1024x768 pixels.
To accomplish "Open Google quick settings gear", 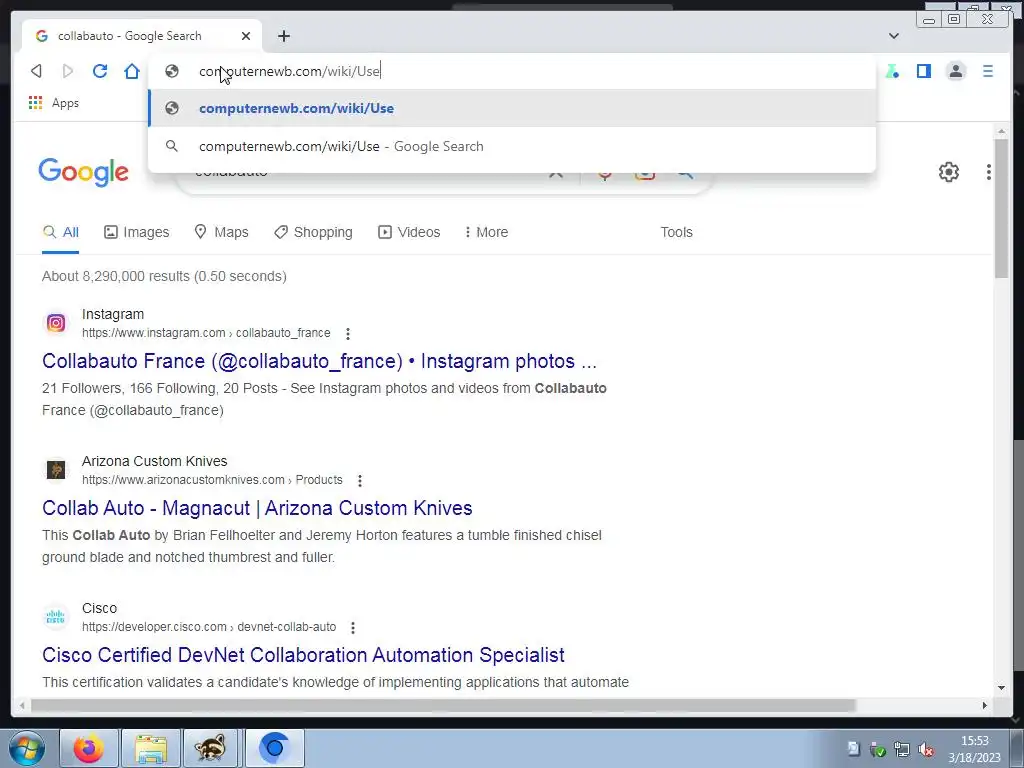I will 949,172.
